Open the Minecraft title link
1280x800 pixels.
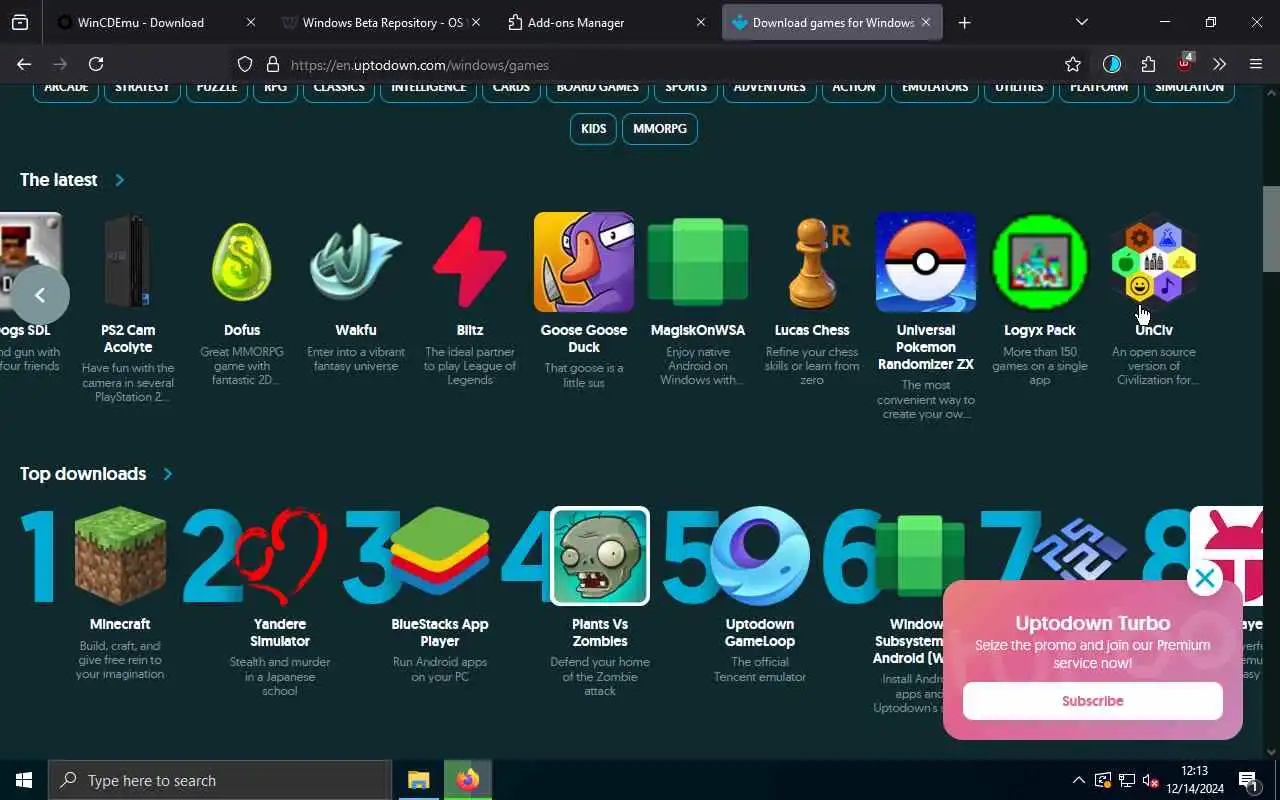pyautogui.click(x=120, y=624)
